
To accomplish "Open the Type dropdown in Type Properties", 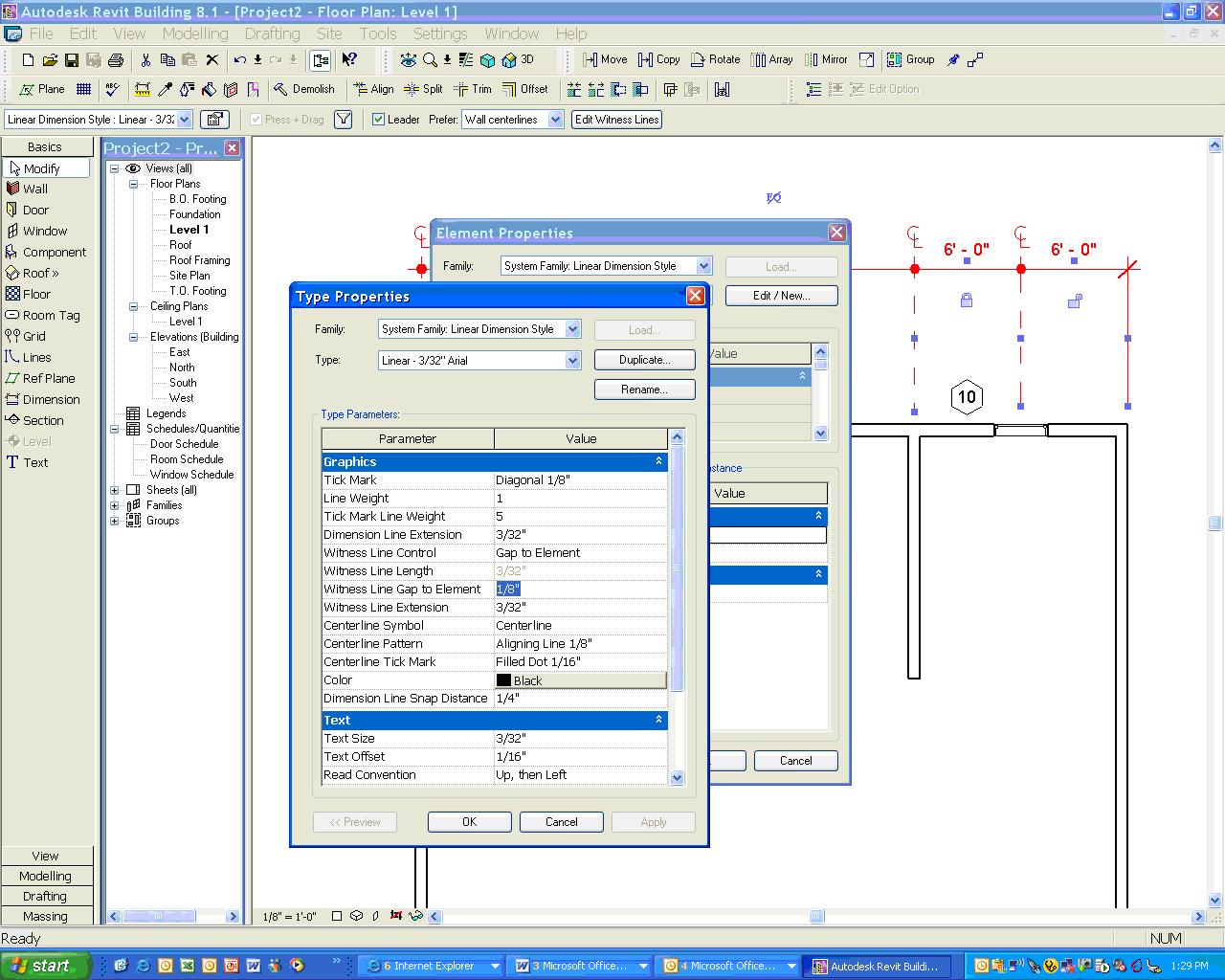I will click(x=572, y=361).
